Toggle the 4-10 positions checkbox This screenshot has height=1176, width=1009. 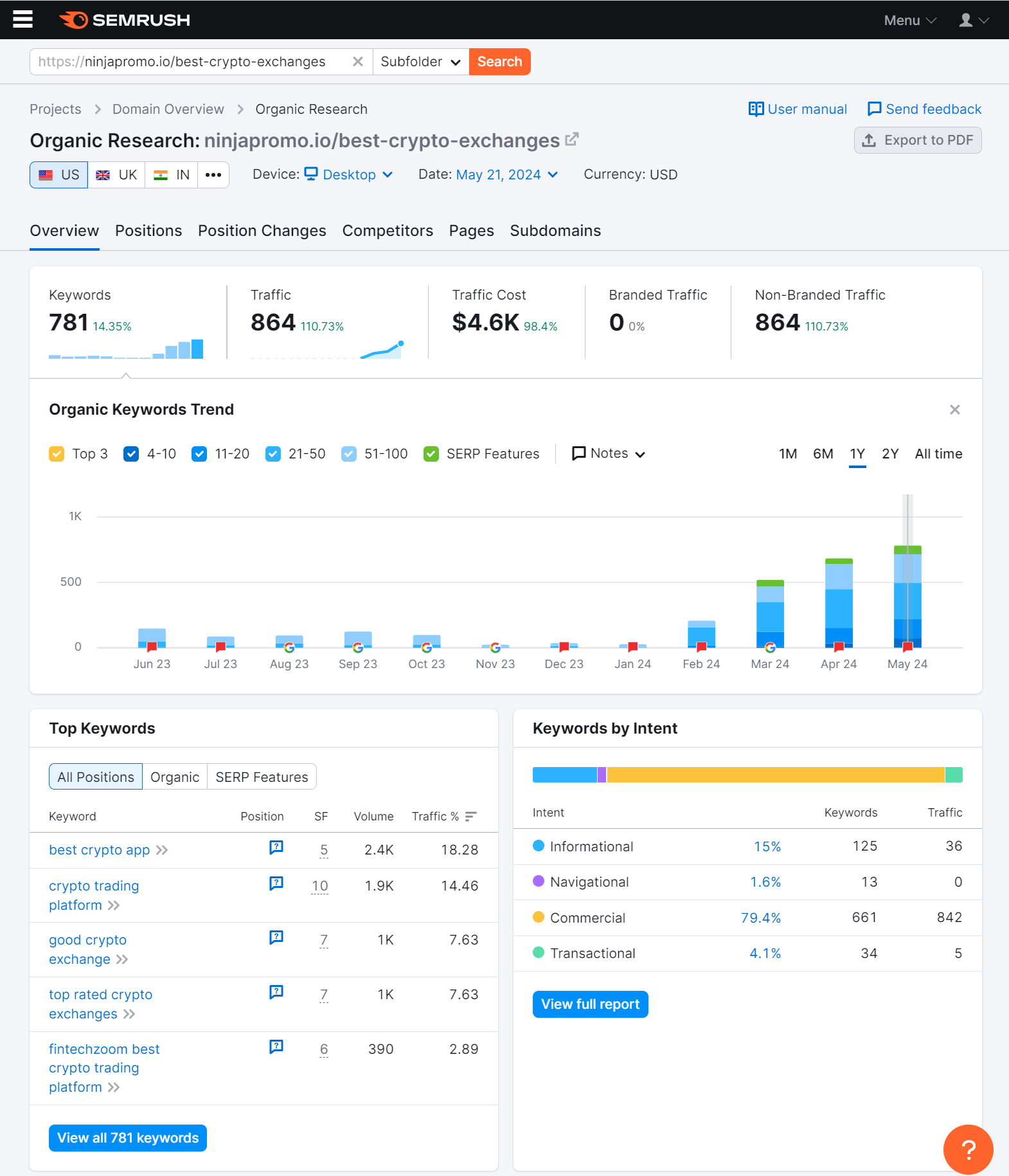click(x=131, y=454)
